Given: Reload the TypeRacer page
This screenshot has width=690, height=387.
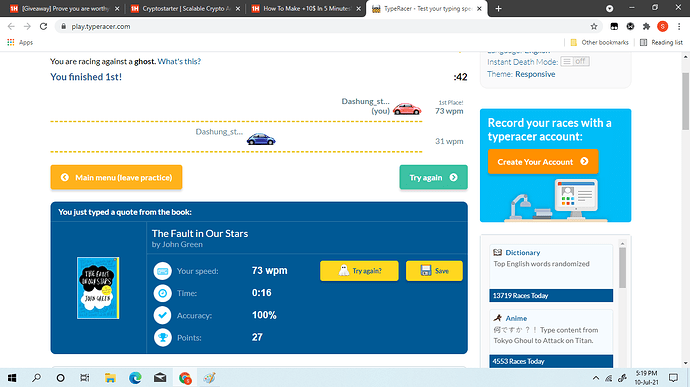Looking at the screenshot, I should click(43, 26).
